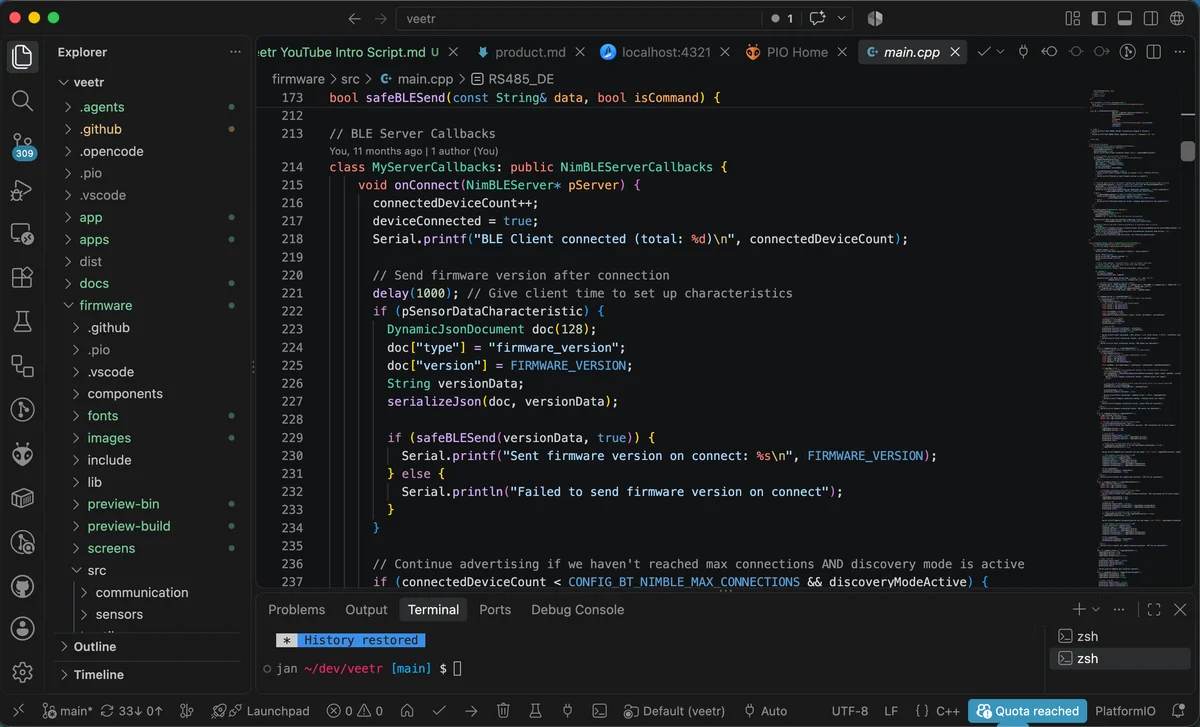
Task: Open the Search view in the activity bar
Action: (22, 99)
